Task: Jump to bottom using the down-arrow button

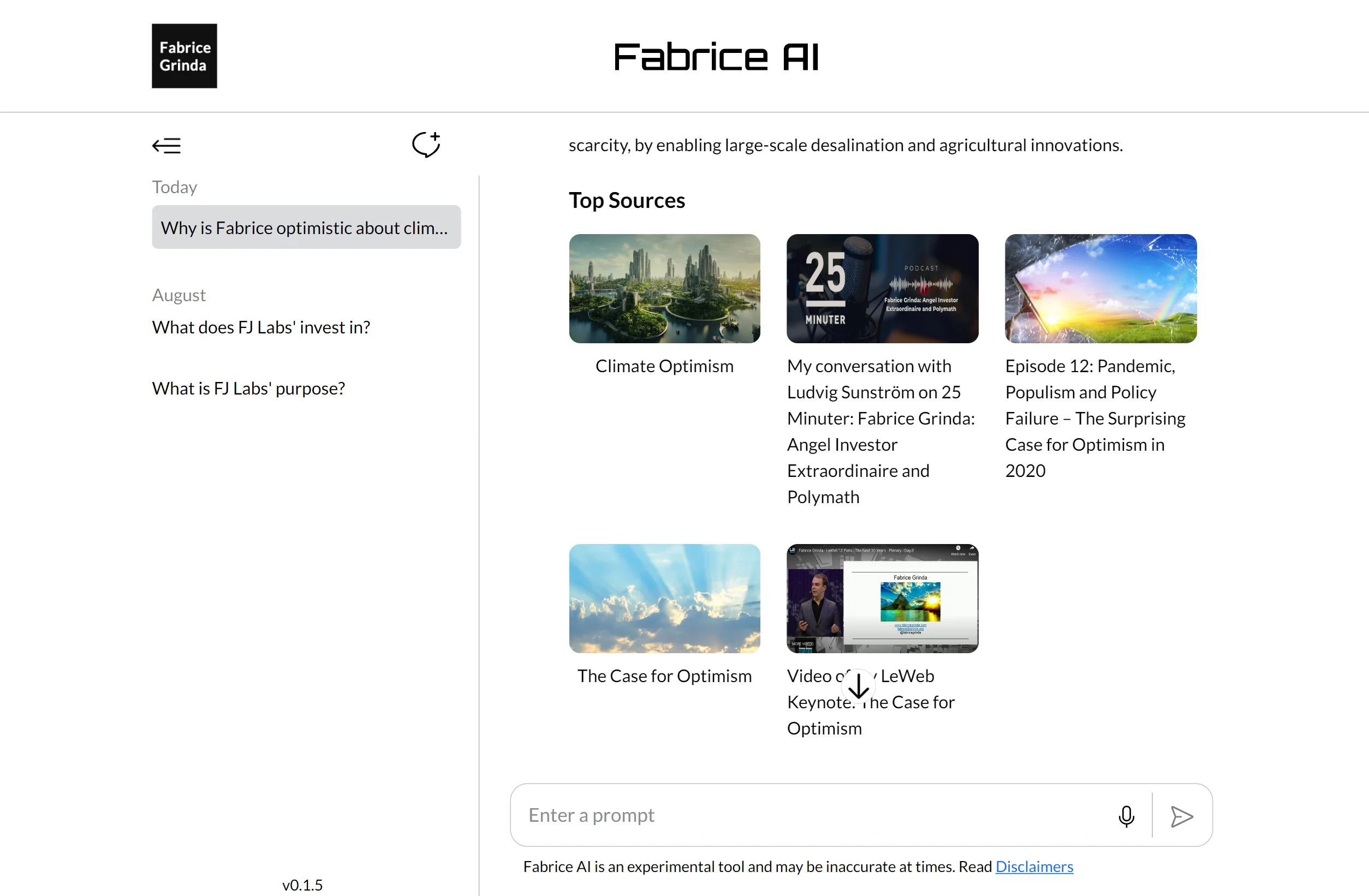Action: 859,685
